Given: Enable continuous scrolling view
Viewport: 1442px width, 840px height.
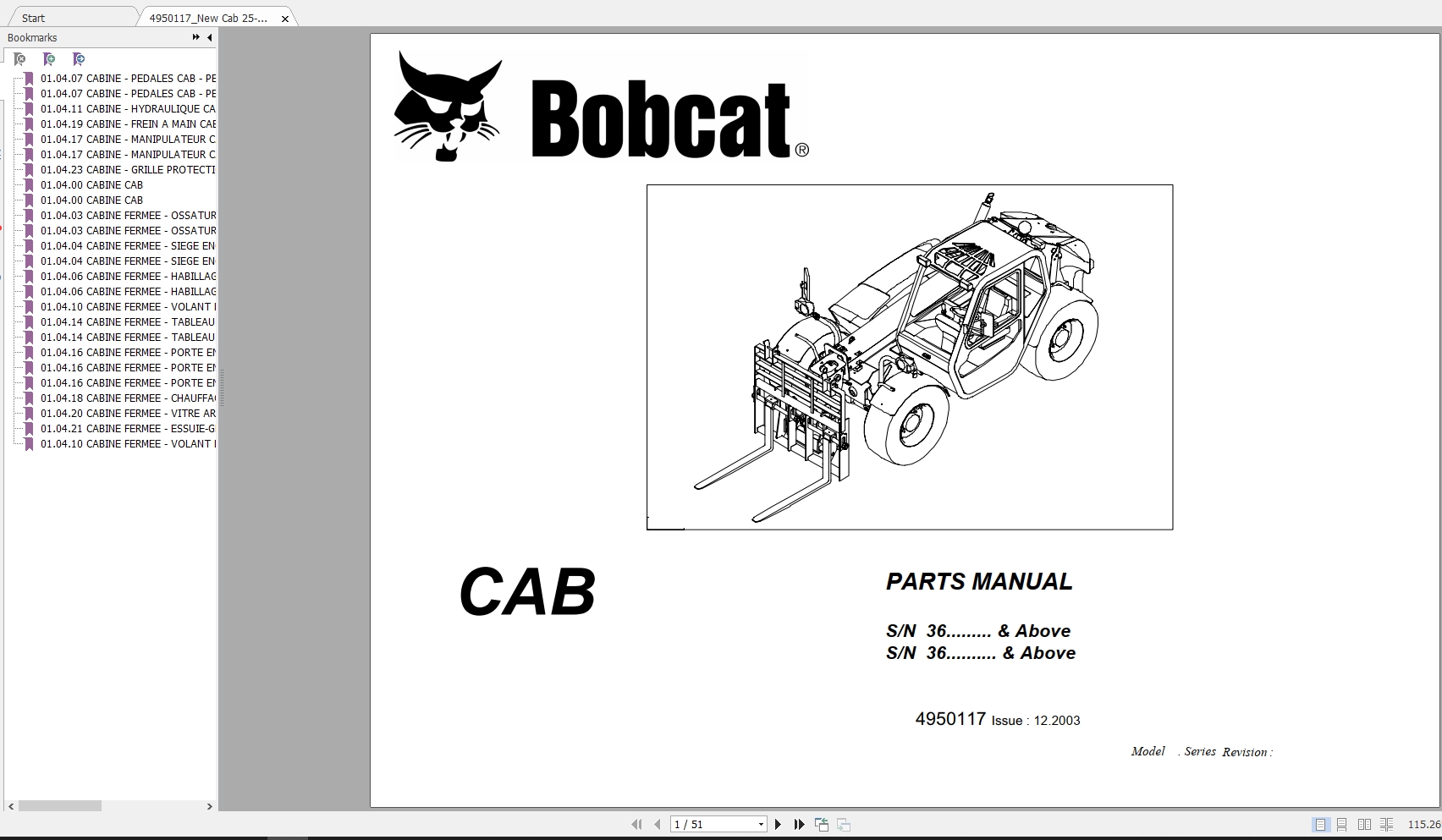Looking at the screenshot, I should (x=1341, y=823).
